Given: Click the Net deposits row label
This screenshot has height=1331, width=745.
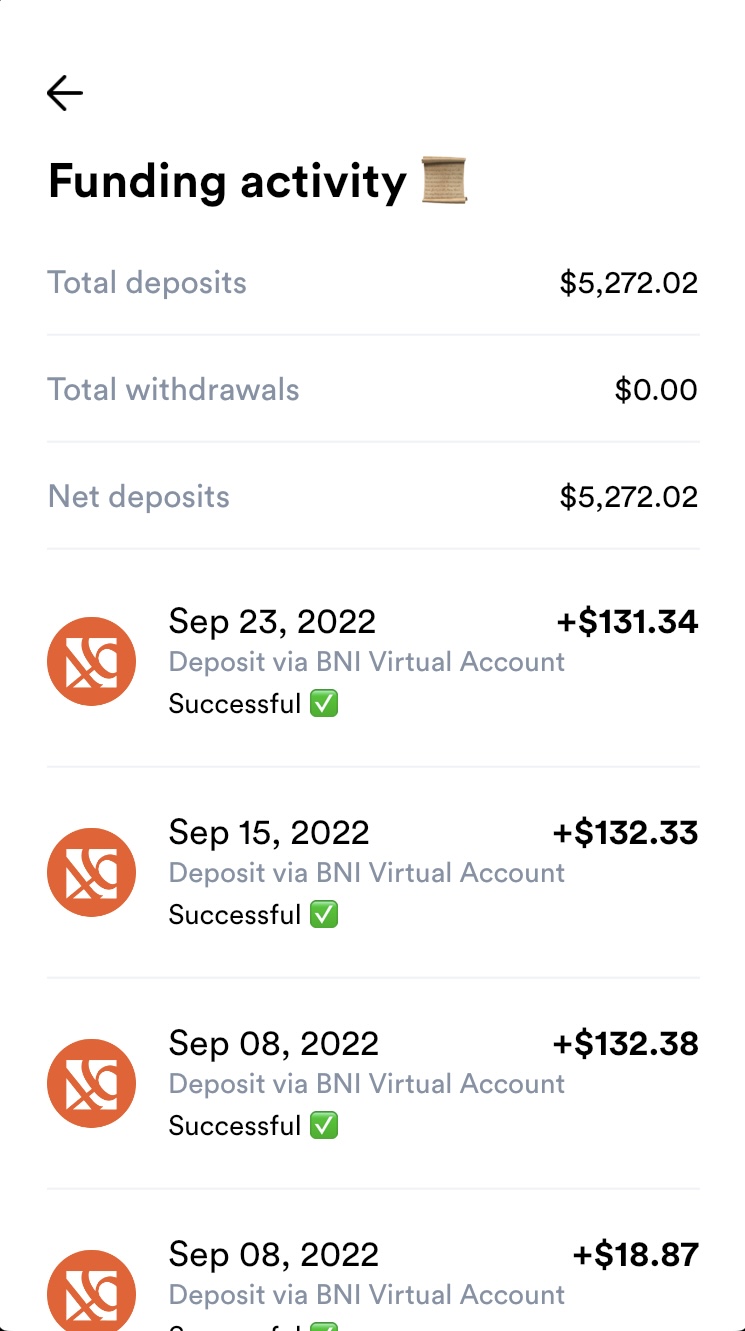Looking at the screenshot, I should coord(139,497).
